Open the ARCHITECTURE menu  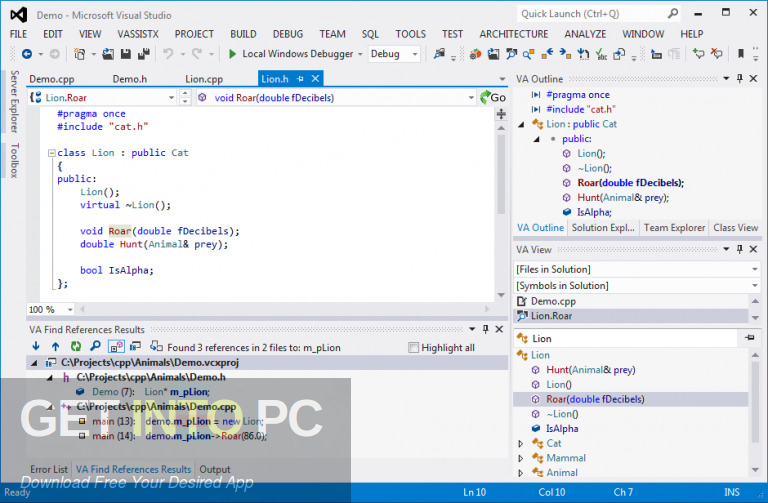[514, 34]
